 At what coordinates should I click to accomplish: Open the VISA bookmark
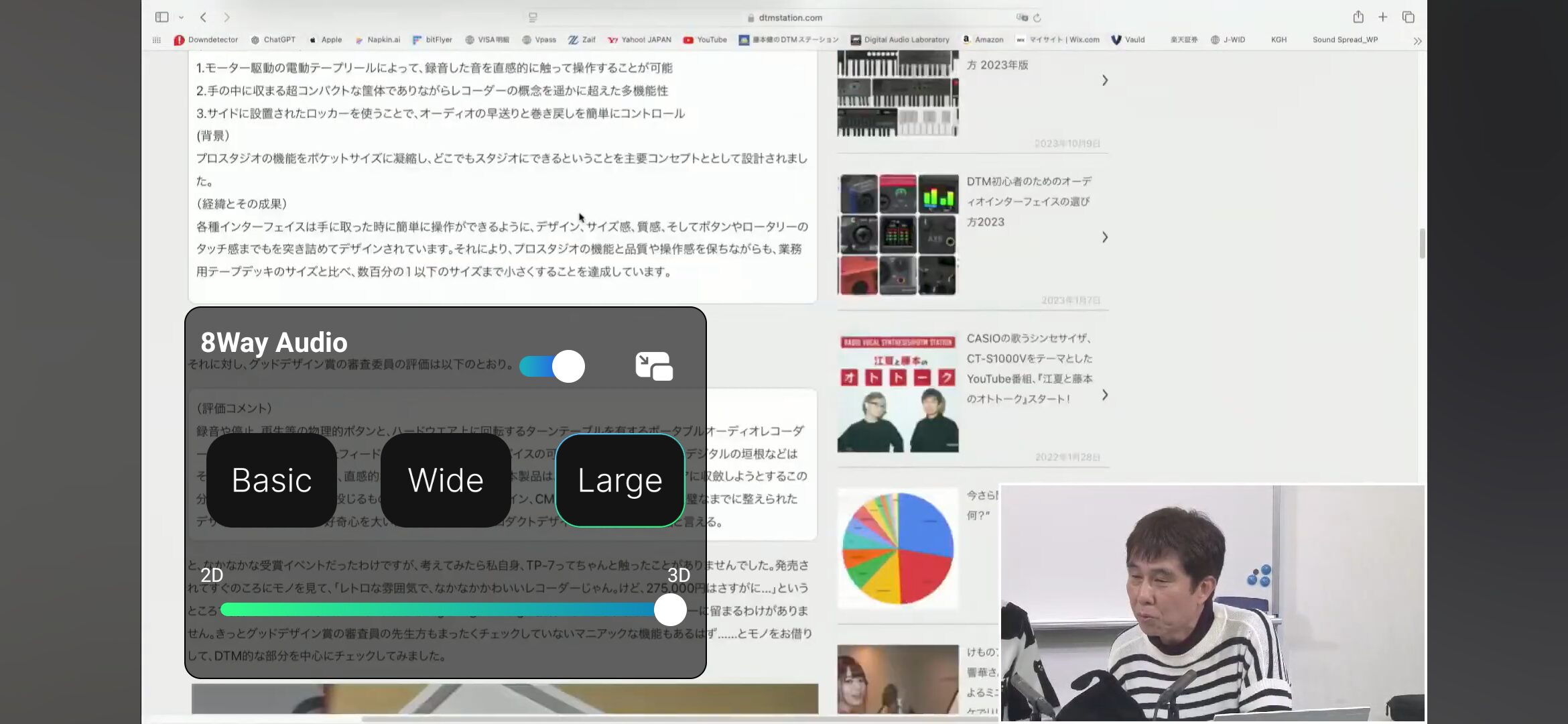click(x=487, y=40)
